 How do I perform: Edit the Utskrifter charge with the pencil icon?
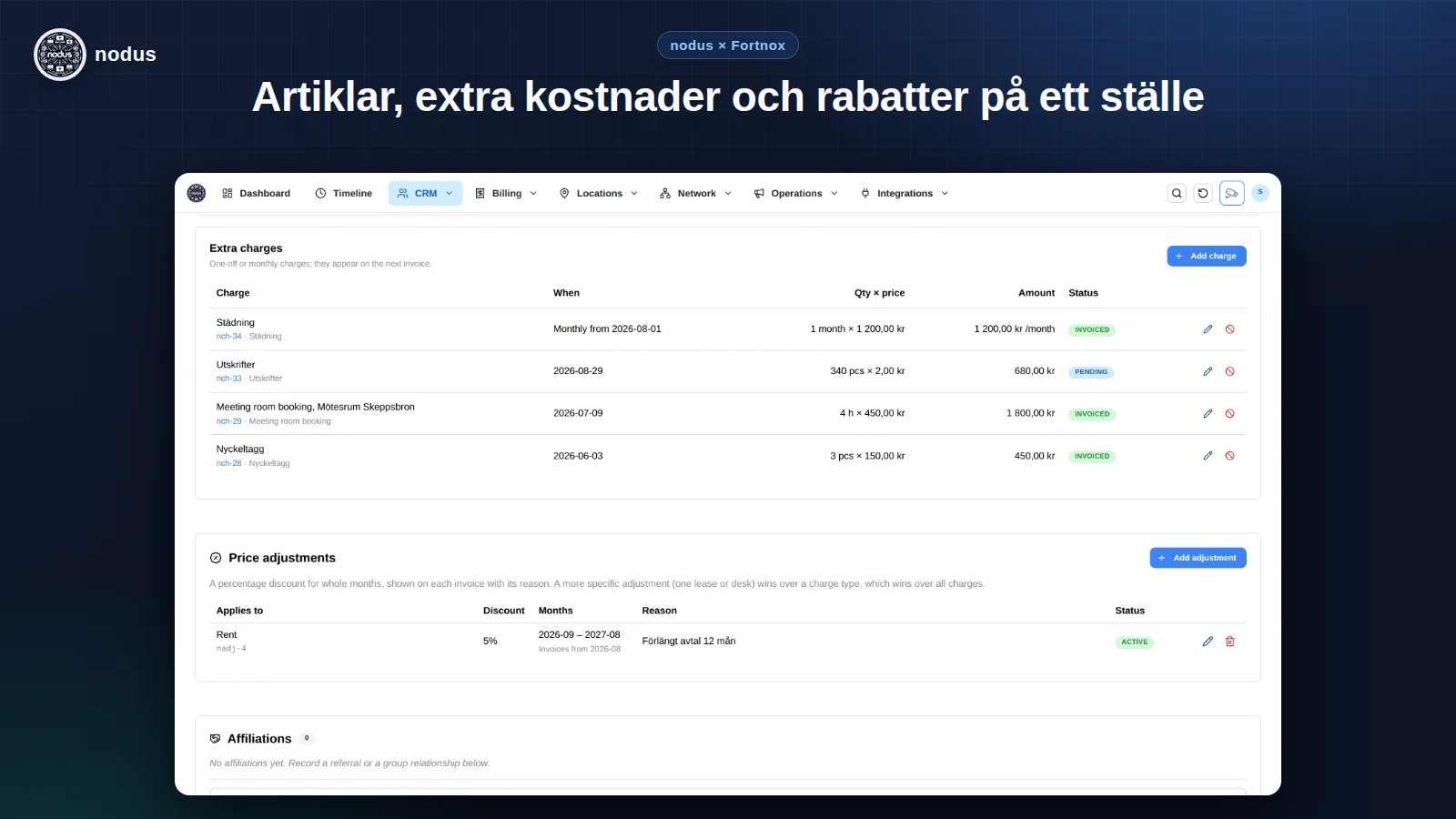click(1208, 371)
